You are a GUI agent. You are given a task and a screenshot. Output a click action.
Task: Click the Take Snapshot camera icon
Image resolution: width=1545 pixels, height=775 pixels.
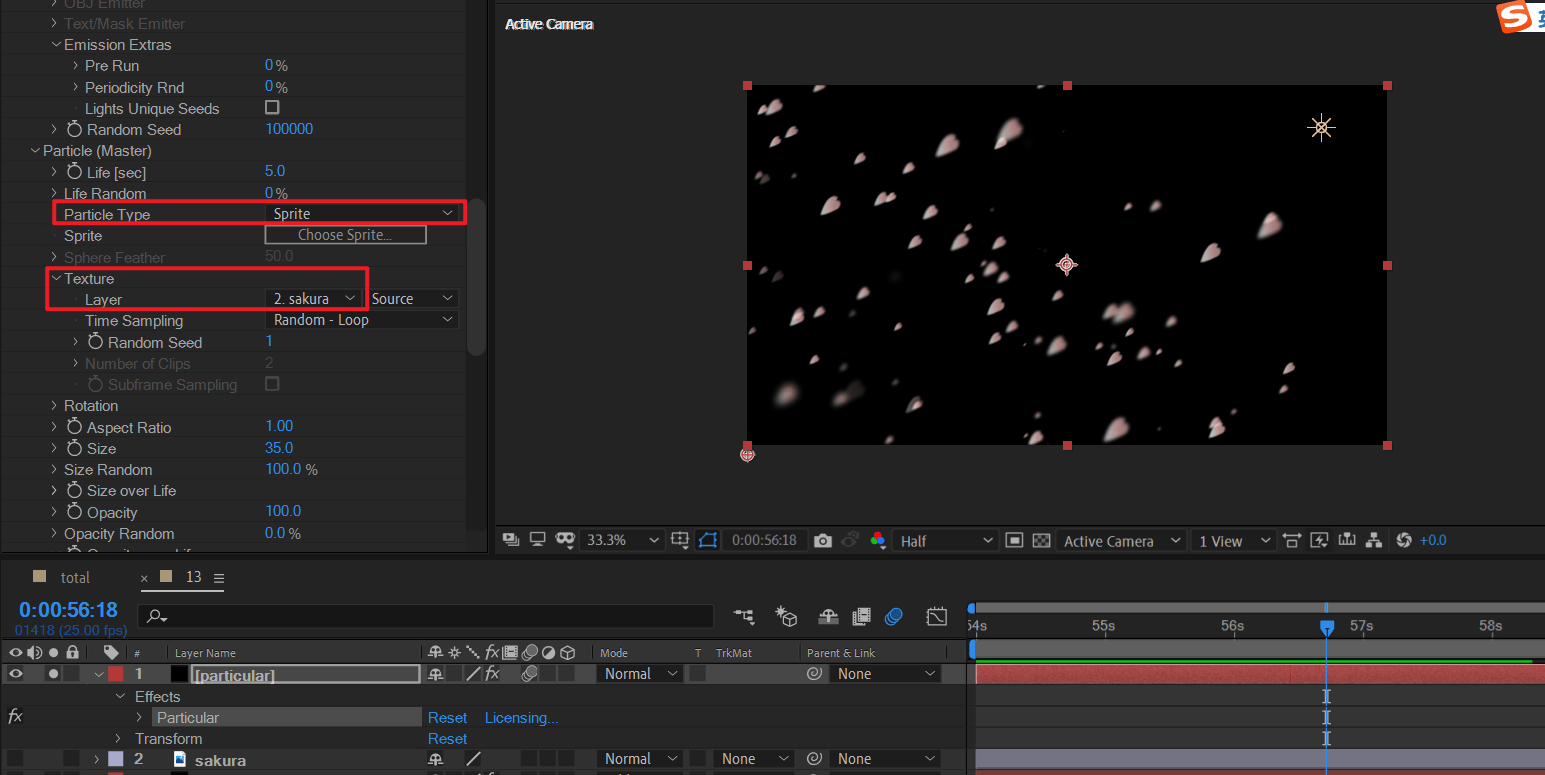tap(822, 540)
